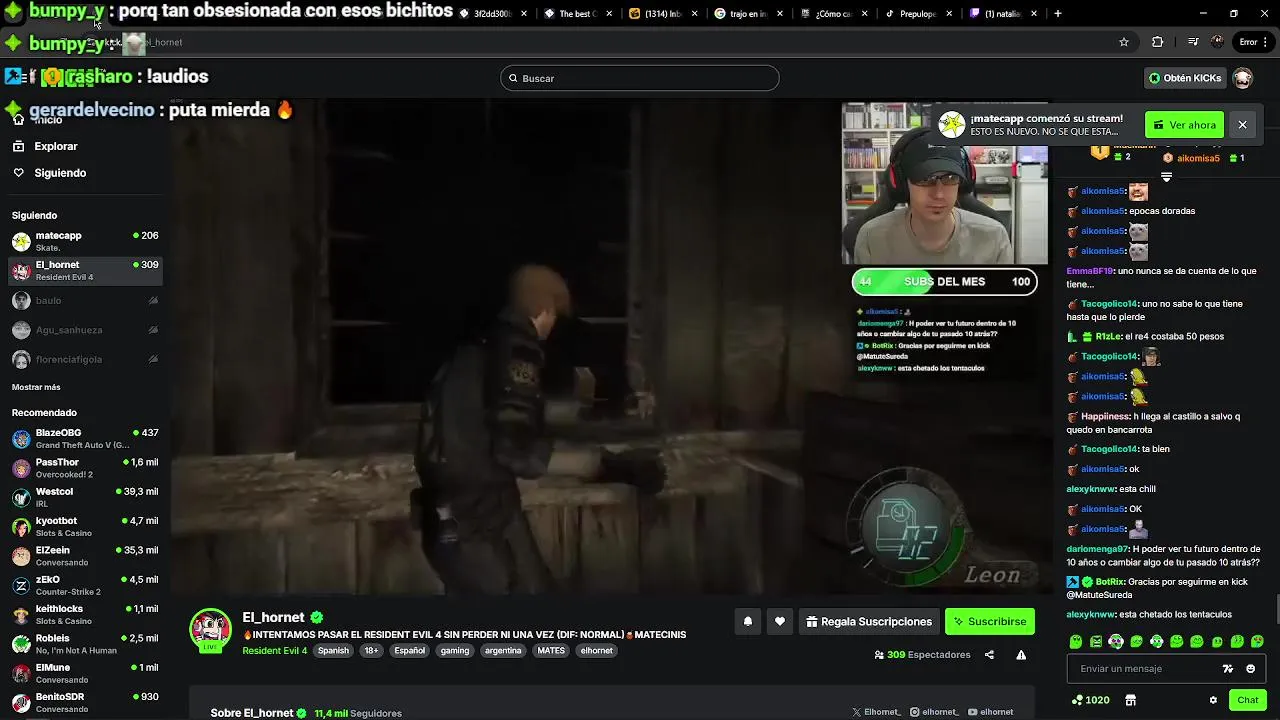
Task: Click the Suscribirse button
Action: click(x=990, y=621)
